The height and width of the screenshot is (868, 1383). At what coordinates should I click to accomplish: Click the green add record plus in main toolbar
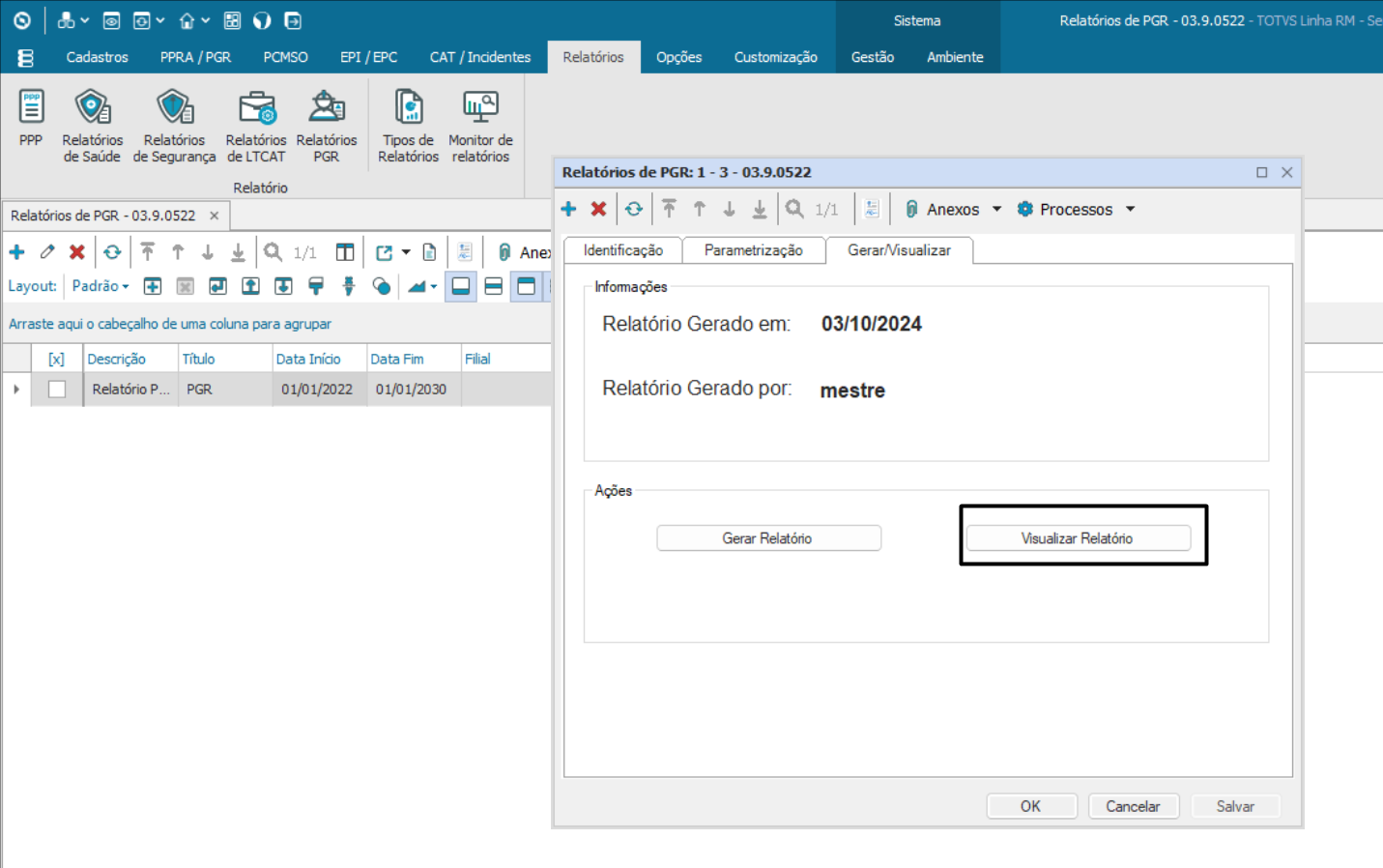click(x=17, y=252)
